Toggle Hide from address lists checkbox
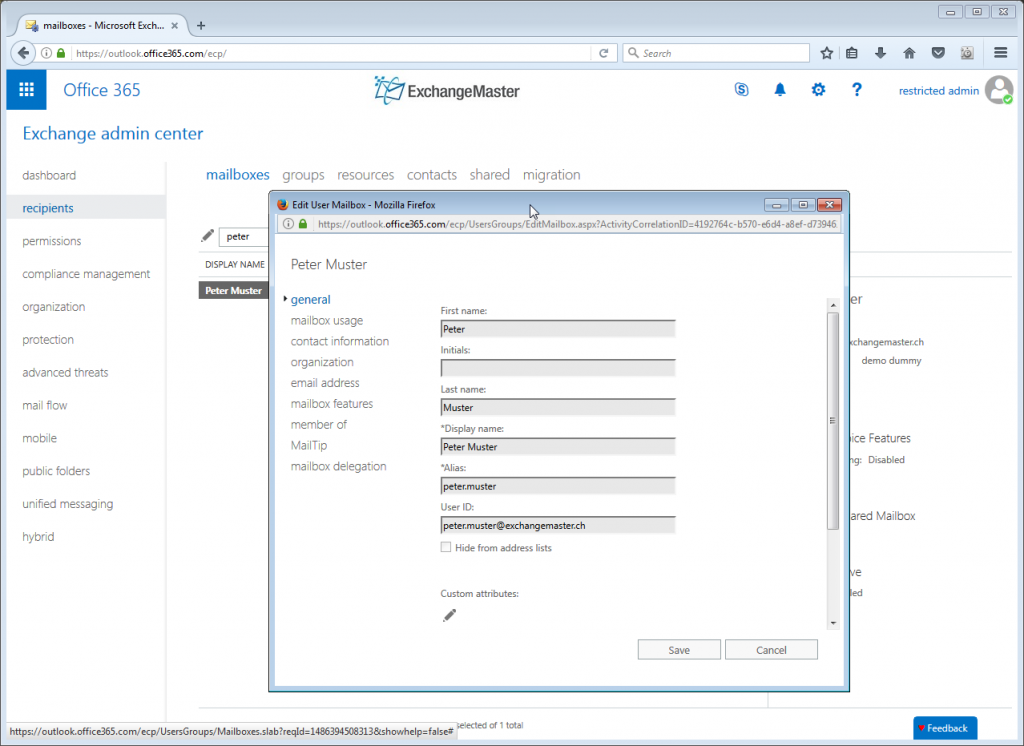The image size is (1024, 746). [446, 547]
